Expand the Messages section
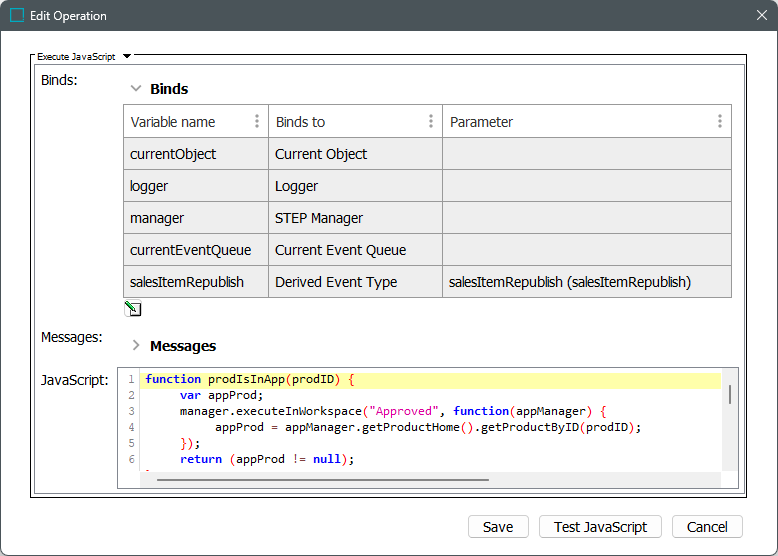778x556 pixels. pos(136,346)
